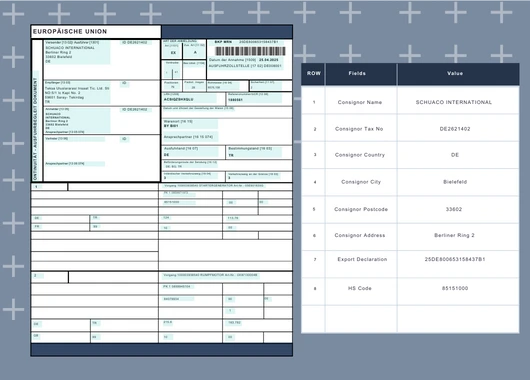This screenshot has width=530, height=380.
Task: Click the Anmelder block in the document
Action: coord(77,120)
